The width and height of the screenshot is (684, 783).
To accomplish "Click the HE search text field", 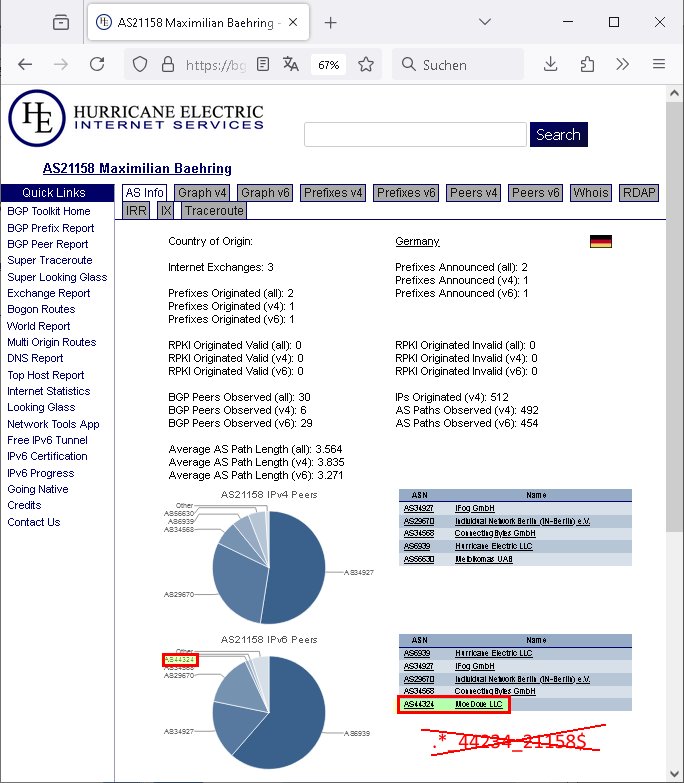I will (x=415, y=135).
